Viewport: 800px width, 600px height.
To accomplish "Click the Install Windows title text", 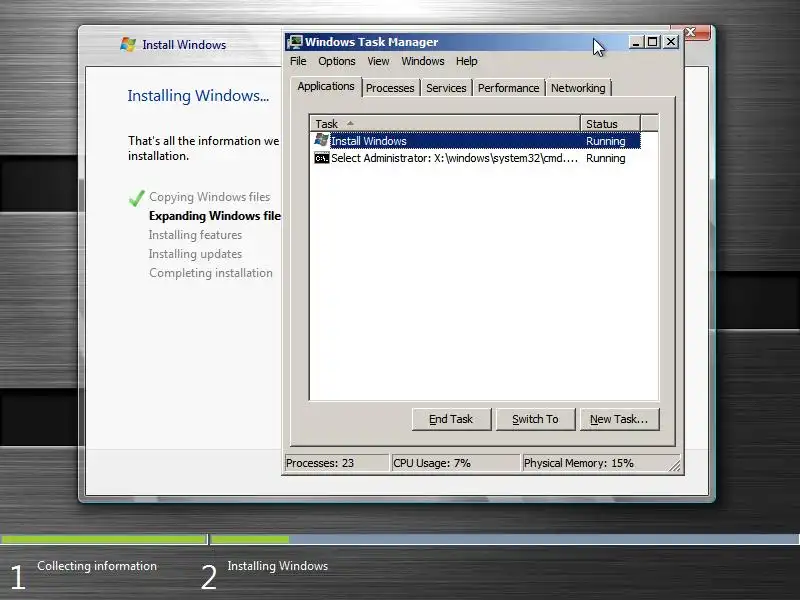I will click(184, 45).
